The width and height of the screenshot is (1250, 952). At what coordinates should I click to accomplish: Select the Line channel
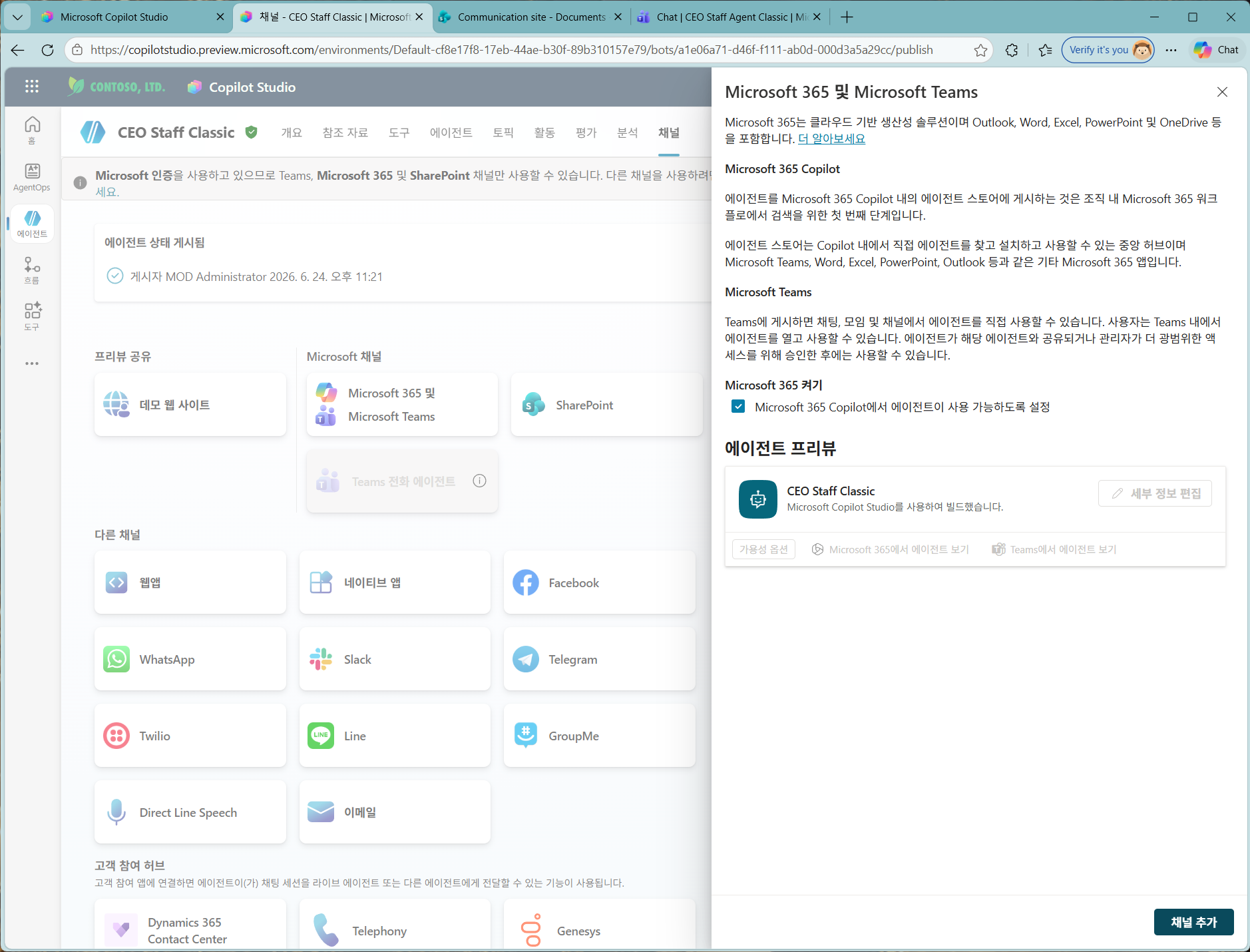click(x=395, y=736)
